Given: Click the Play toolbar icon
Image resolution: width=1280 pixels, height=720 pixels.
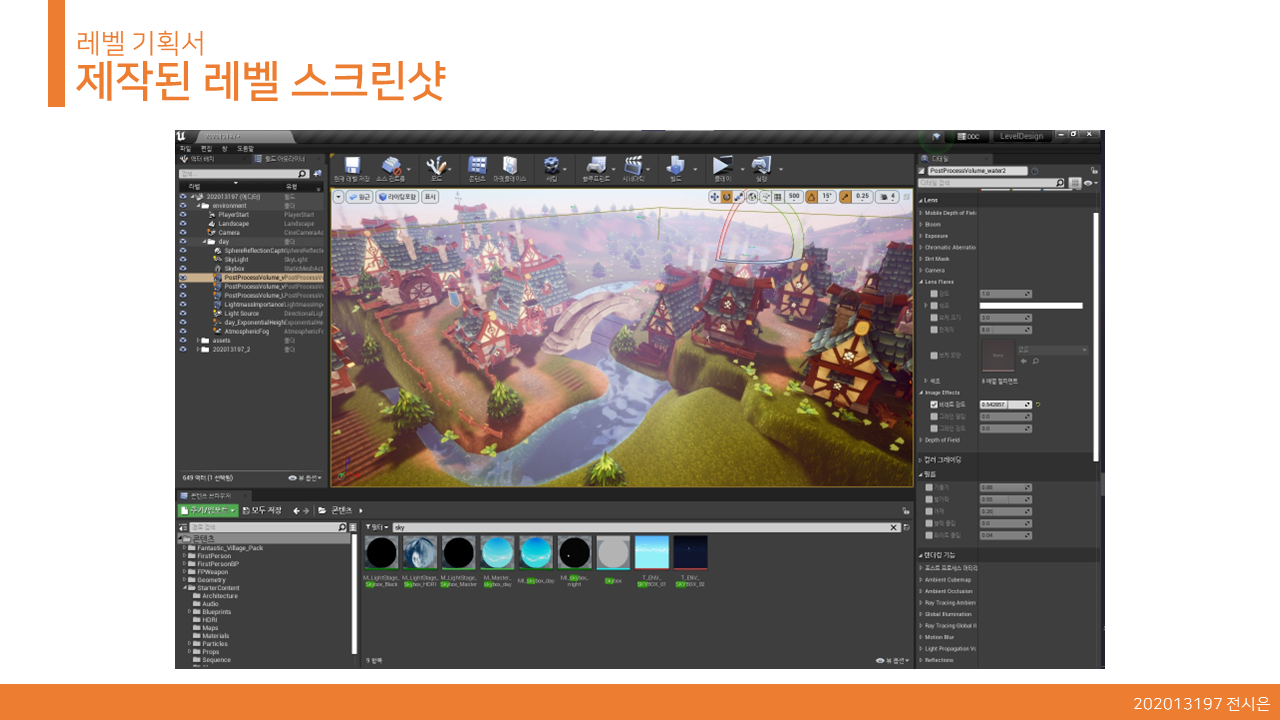Looking at the screenshot, I should (722, 165).
